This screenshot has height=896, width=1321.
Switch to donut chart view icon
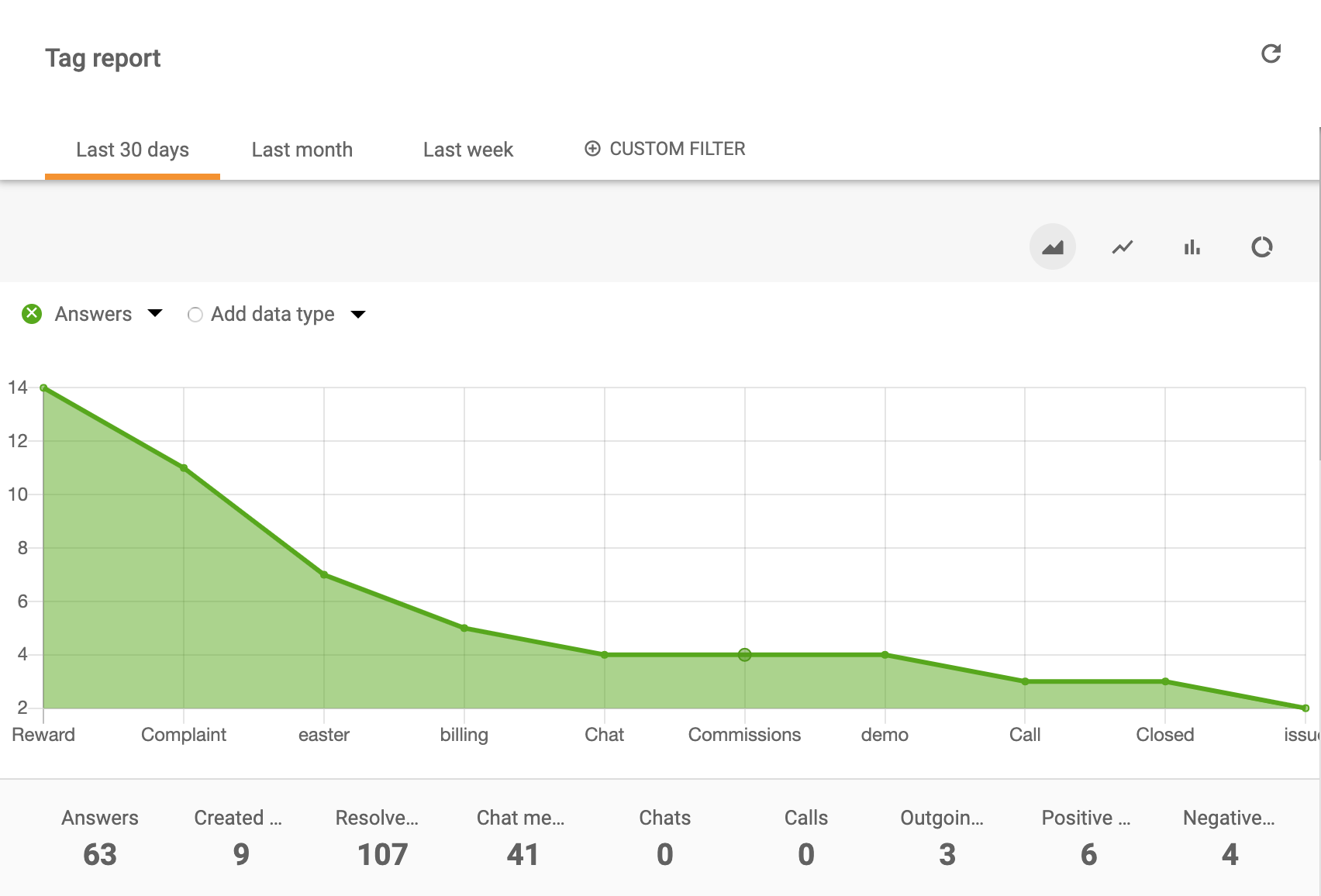tap(1261, 247)
